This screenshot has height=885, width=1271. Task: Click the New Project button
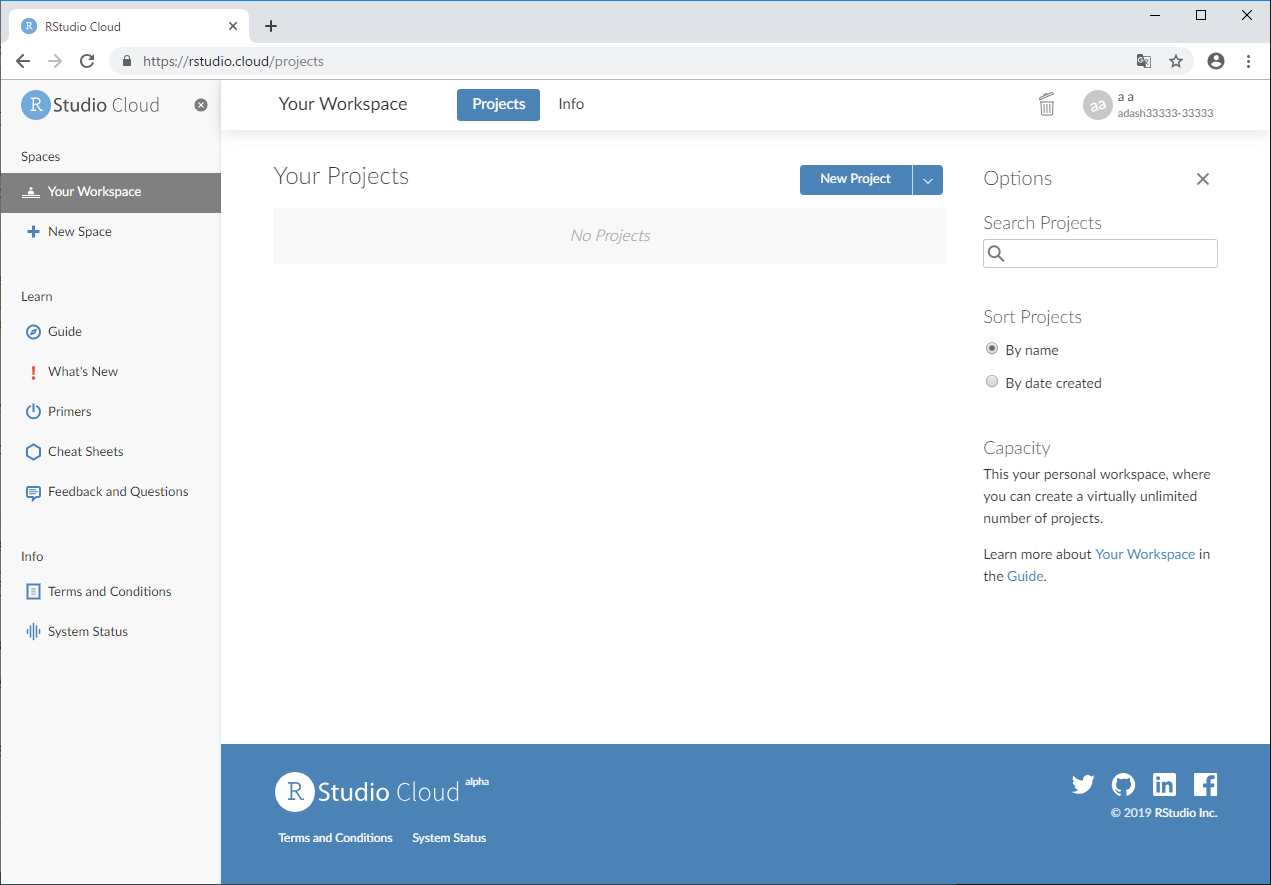[x=855, y=179]
